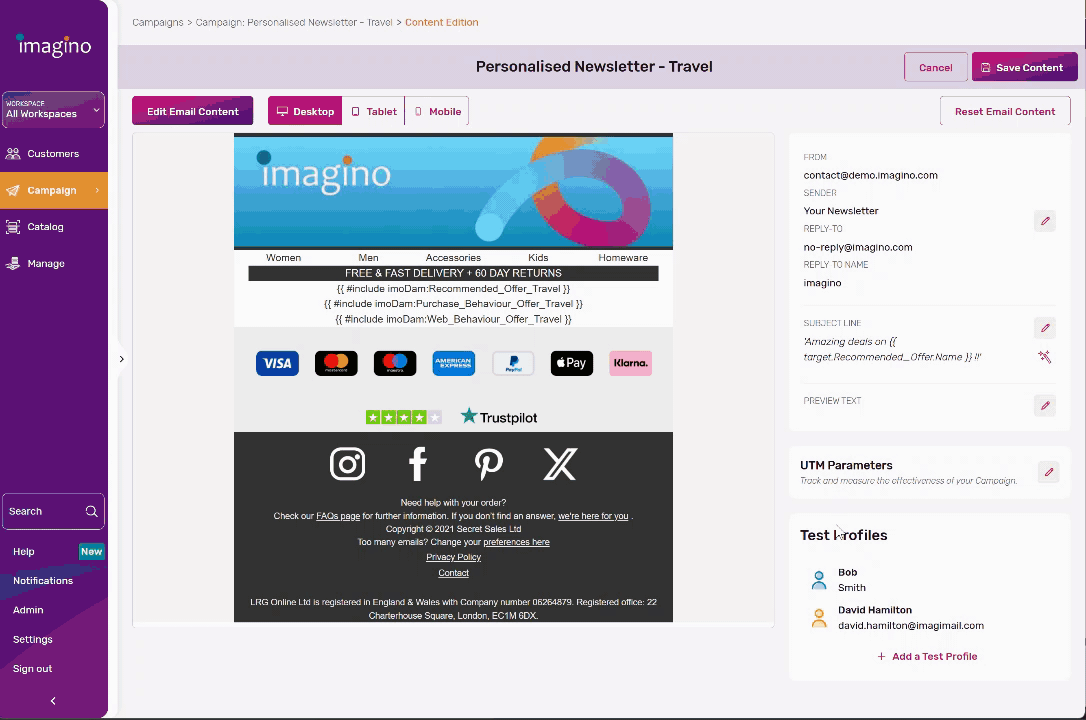Switch preview to Tablet view
This screenshot has width=1086, height=720.
(x=374, y=111)
